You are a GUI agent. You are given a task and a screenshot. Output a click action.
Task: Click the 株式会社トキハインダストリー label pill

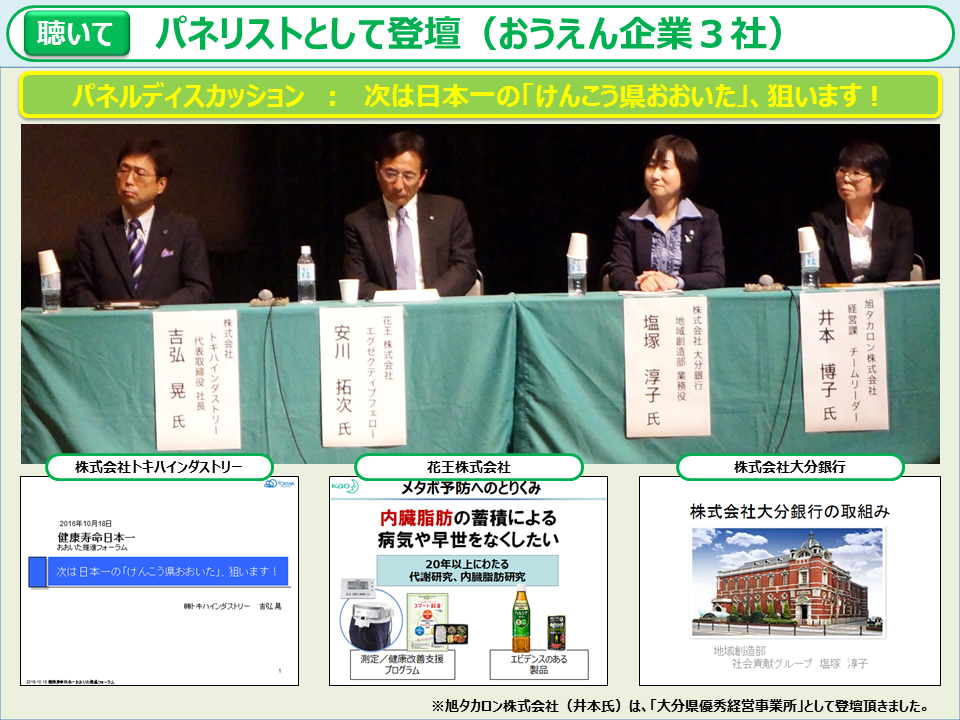(159, 467)
